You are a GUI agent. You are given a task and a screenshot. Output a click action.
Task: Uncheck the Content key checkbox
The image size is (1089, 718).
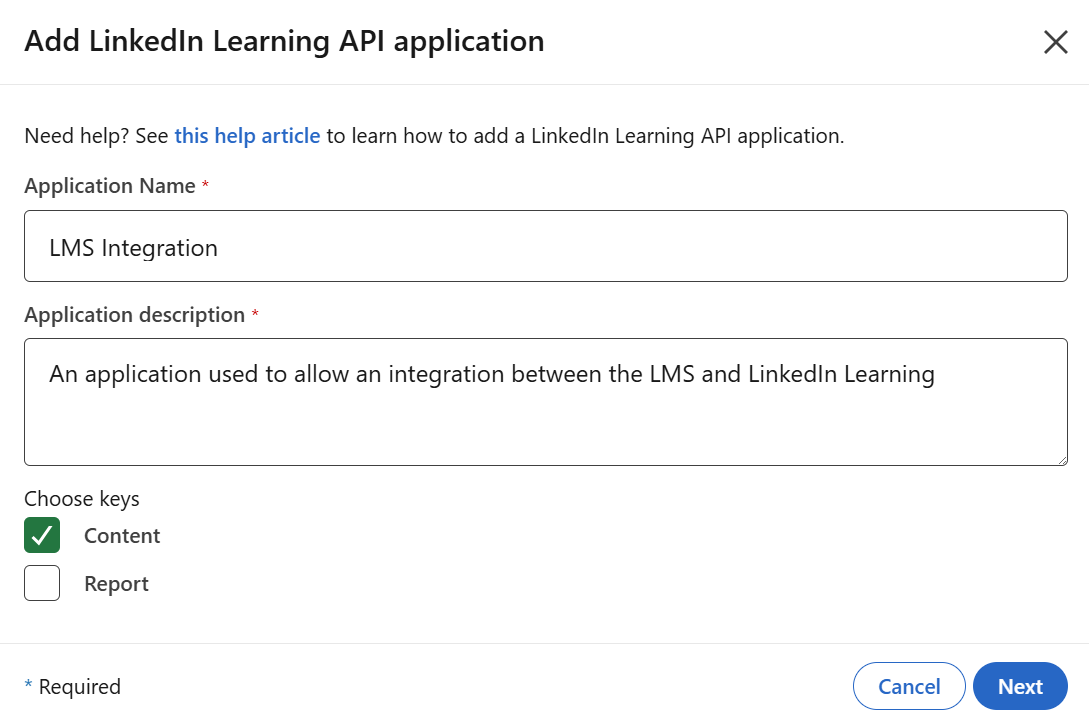point(42,535)
